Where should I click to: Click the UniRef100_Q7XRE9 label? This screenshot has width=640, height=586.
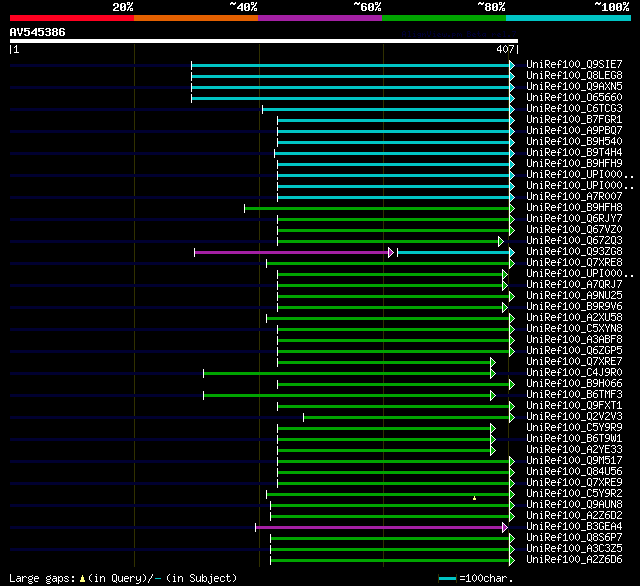point(574,483)
